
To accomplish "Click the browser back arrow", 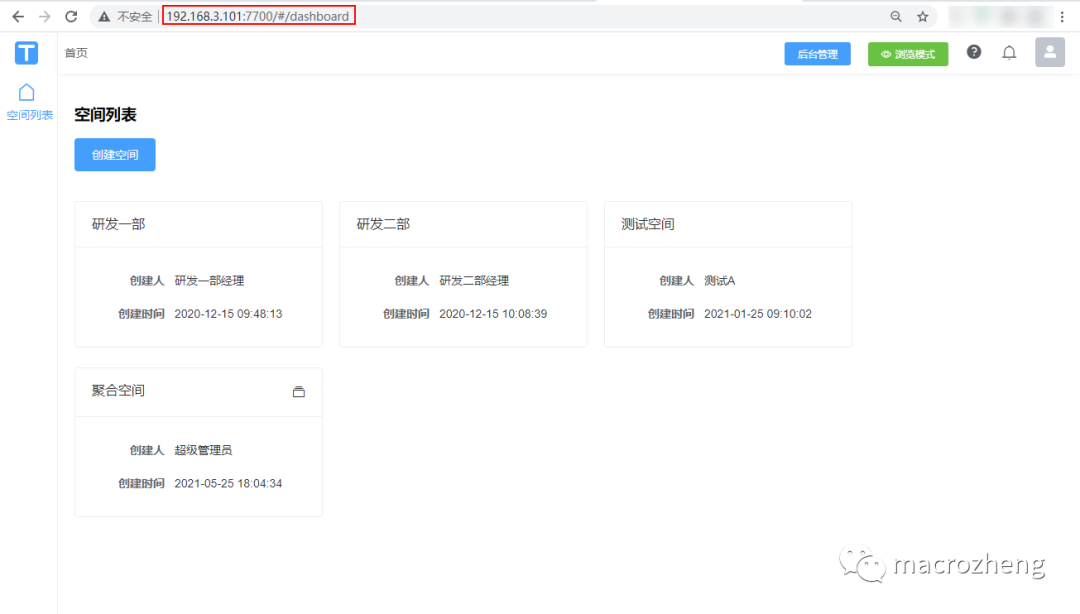I will (x=18, y=17).
